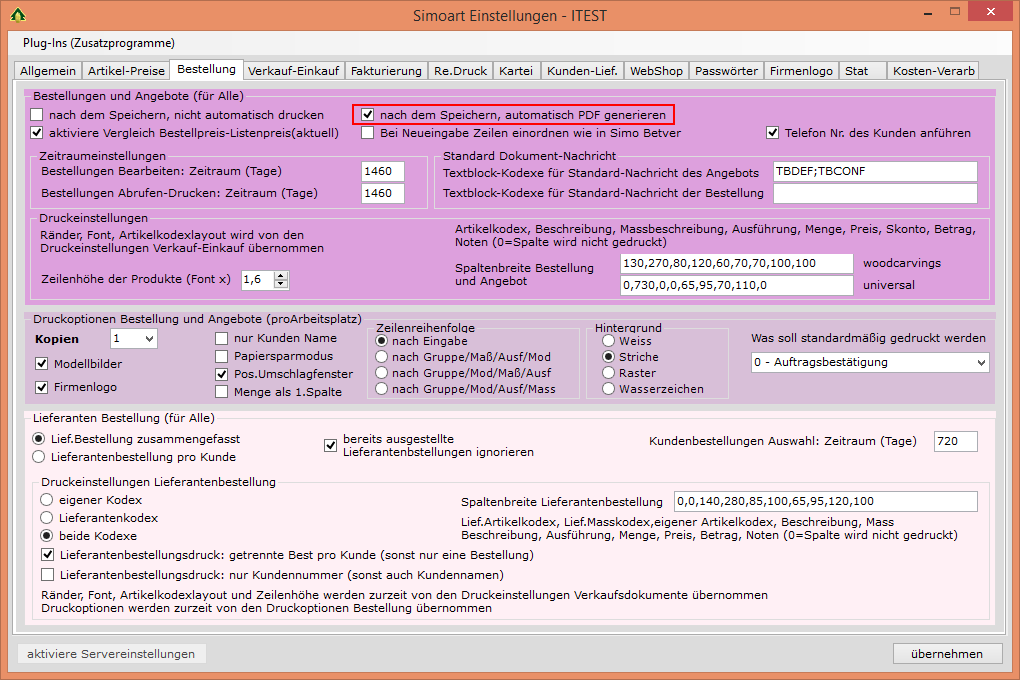Select 'Lieferantenbestellung pro Kunde' option

coord(39,457)
